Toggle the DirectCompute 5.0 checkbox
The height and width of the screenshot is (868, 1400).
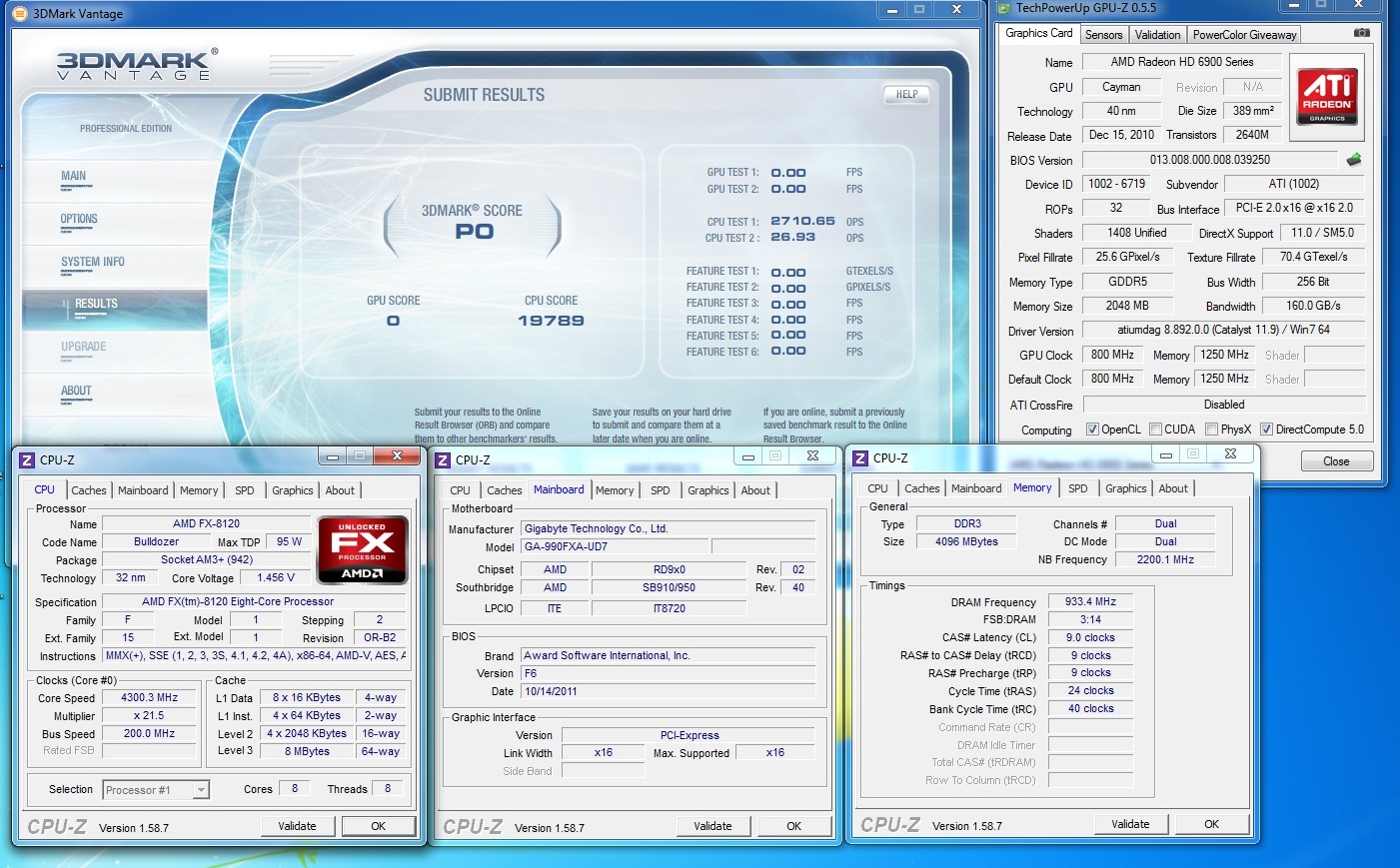[1266, 430]
